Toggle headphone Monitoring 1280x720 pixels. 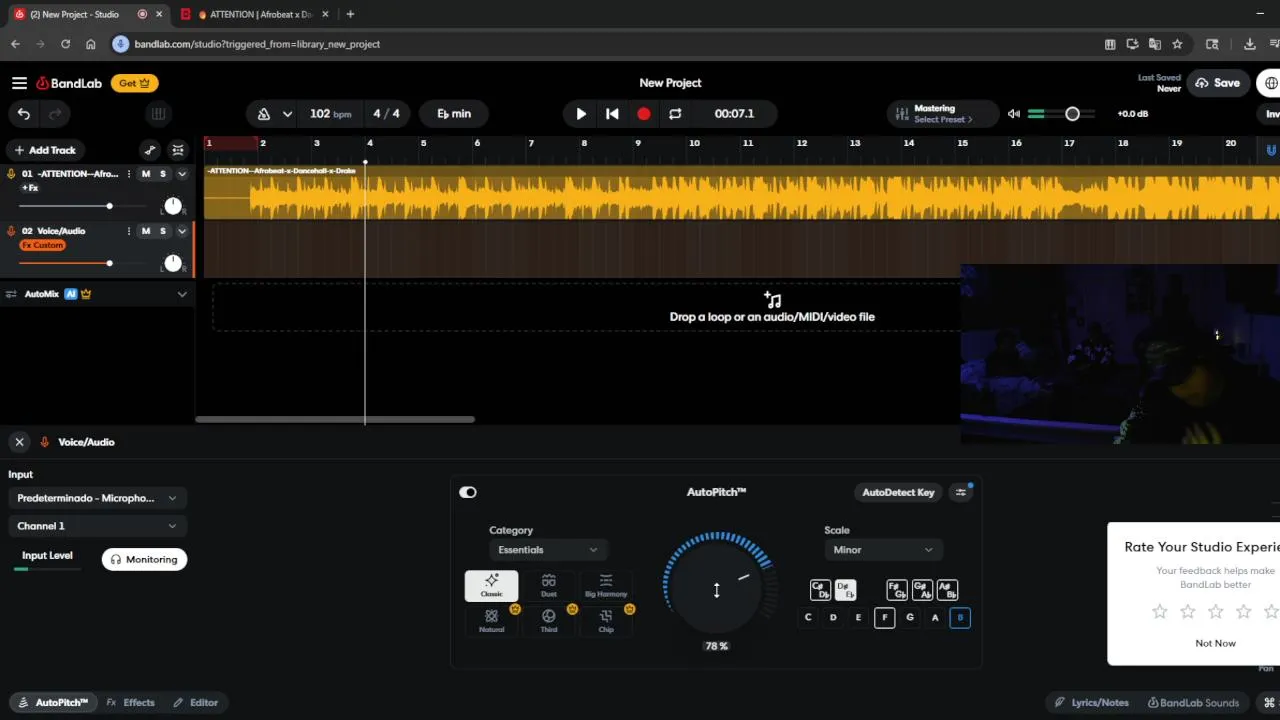[144, 560]
